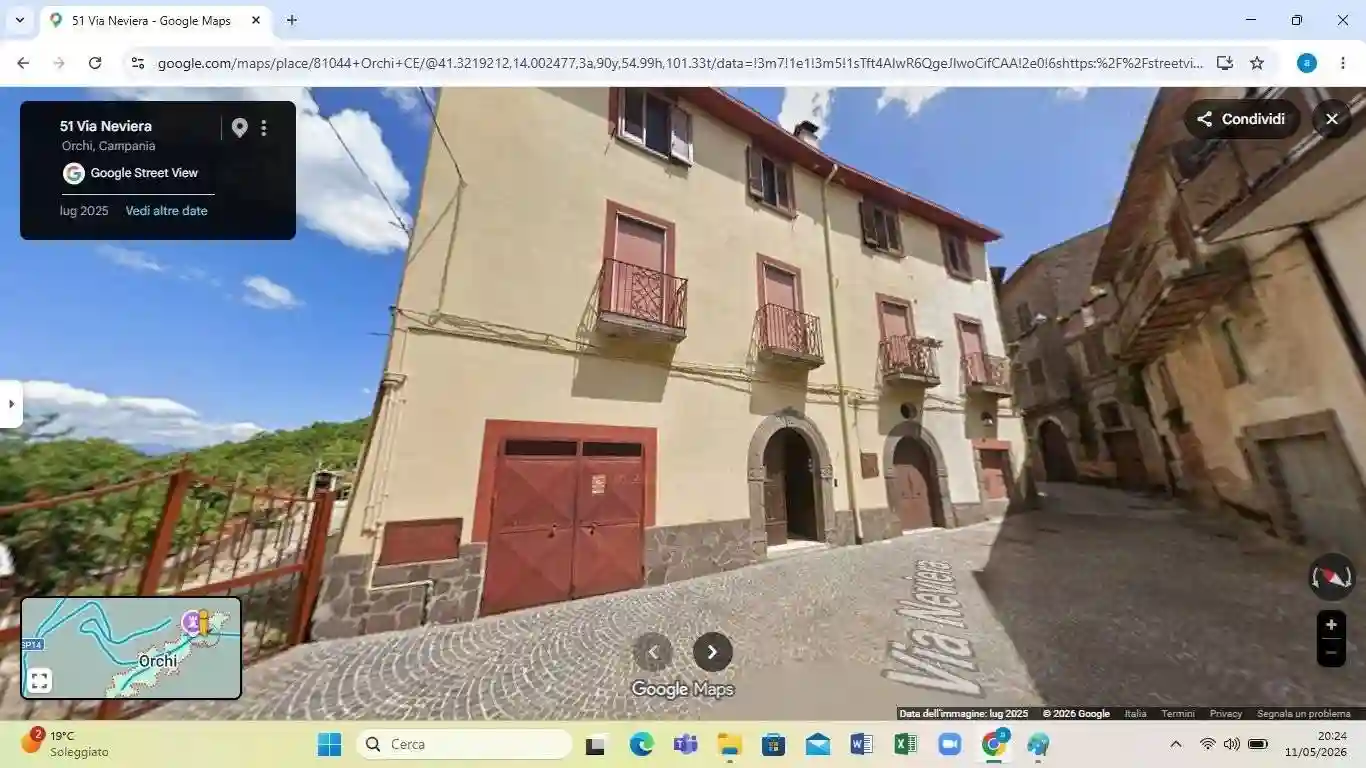Click the Data dell'immagine: lug 2025 text
The image size is (1366, 768).
pos(964,714)
